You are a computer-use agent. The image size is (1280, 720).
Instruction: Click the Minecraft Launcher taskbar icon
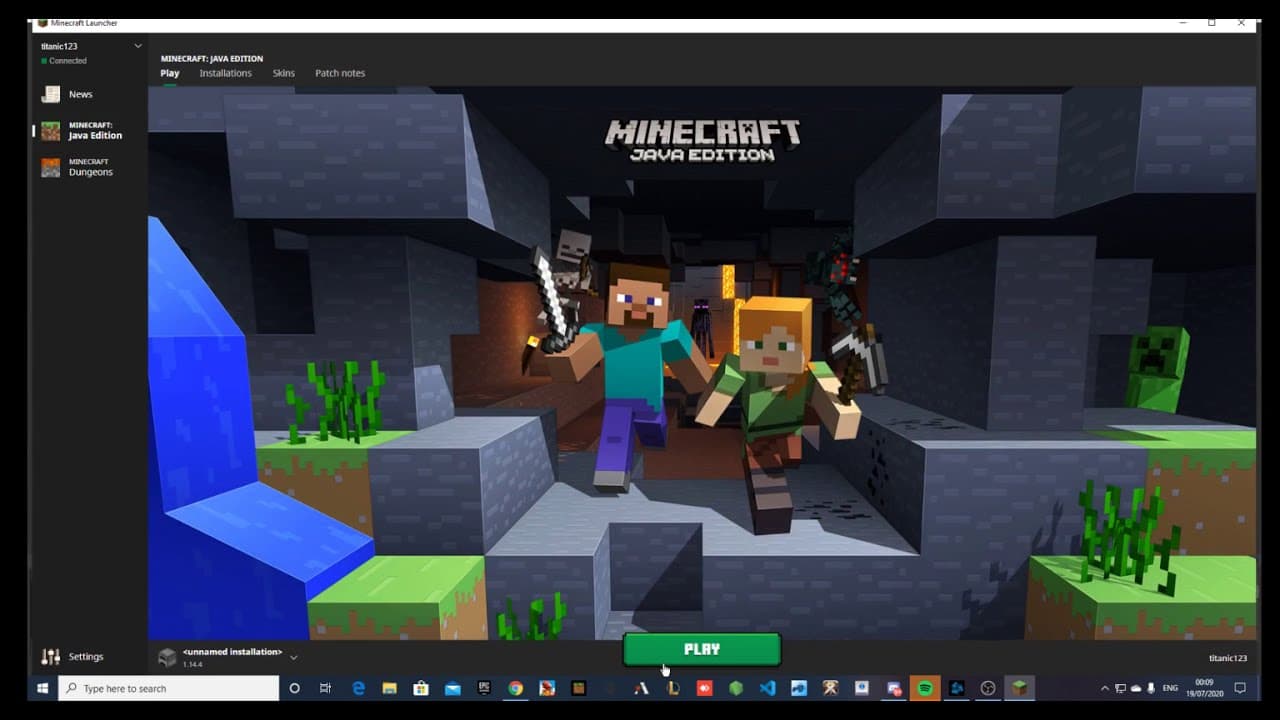(x=1020, y=688)
